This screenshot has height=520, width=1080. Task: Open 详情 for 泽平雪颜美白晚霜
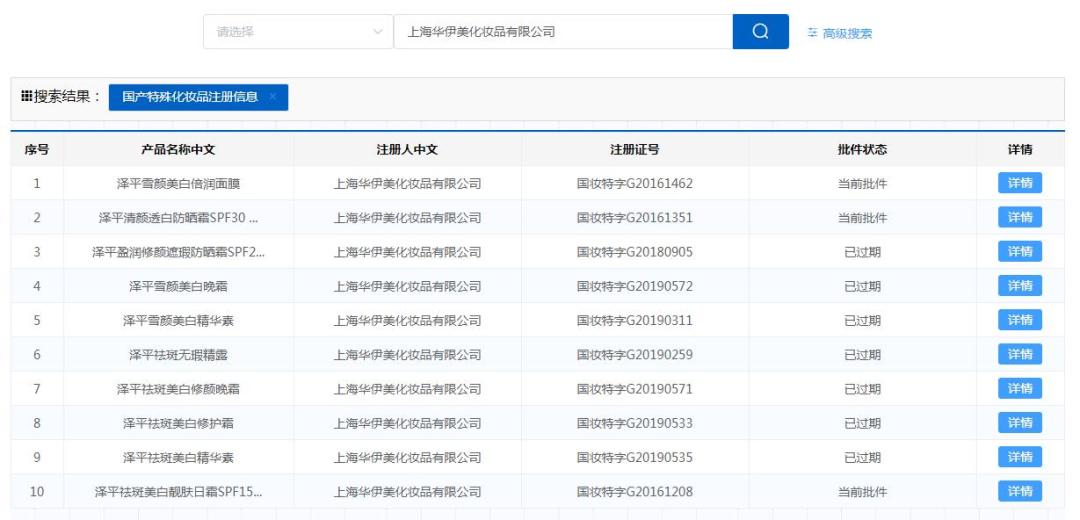coord(1020,286)
